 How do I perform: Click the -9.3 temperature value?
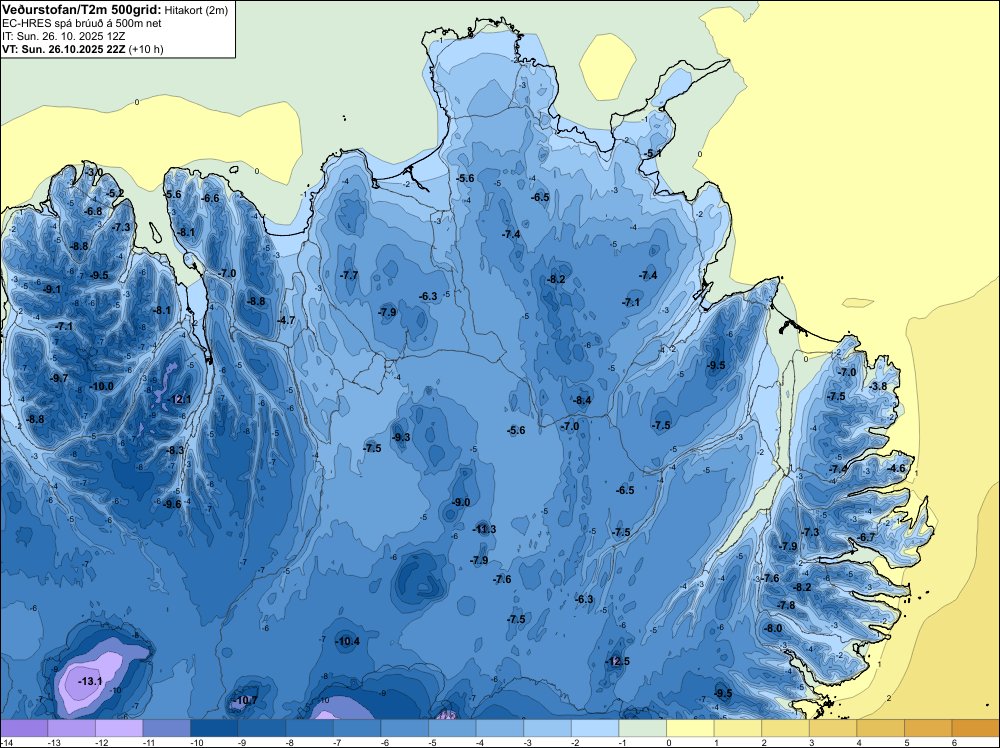click(401, 437)
